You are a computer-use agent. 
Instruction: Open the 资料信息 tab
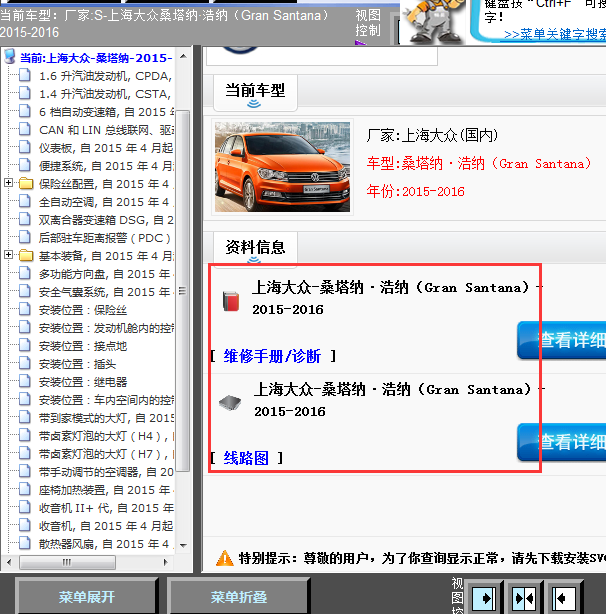tap(255, 248)
